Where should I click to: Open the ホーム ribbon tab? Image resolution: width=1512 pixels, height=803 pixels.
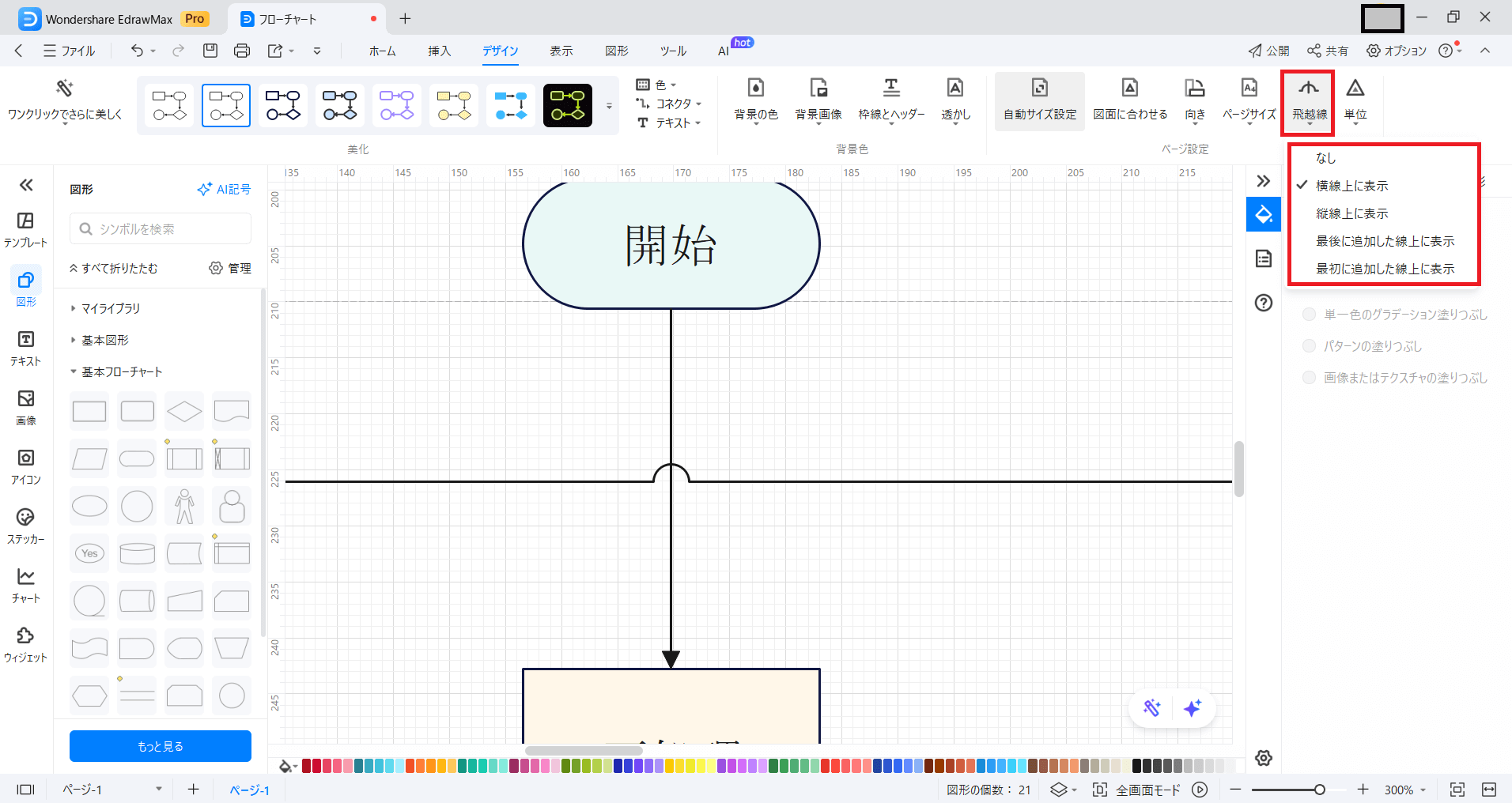pos(382,51)
